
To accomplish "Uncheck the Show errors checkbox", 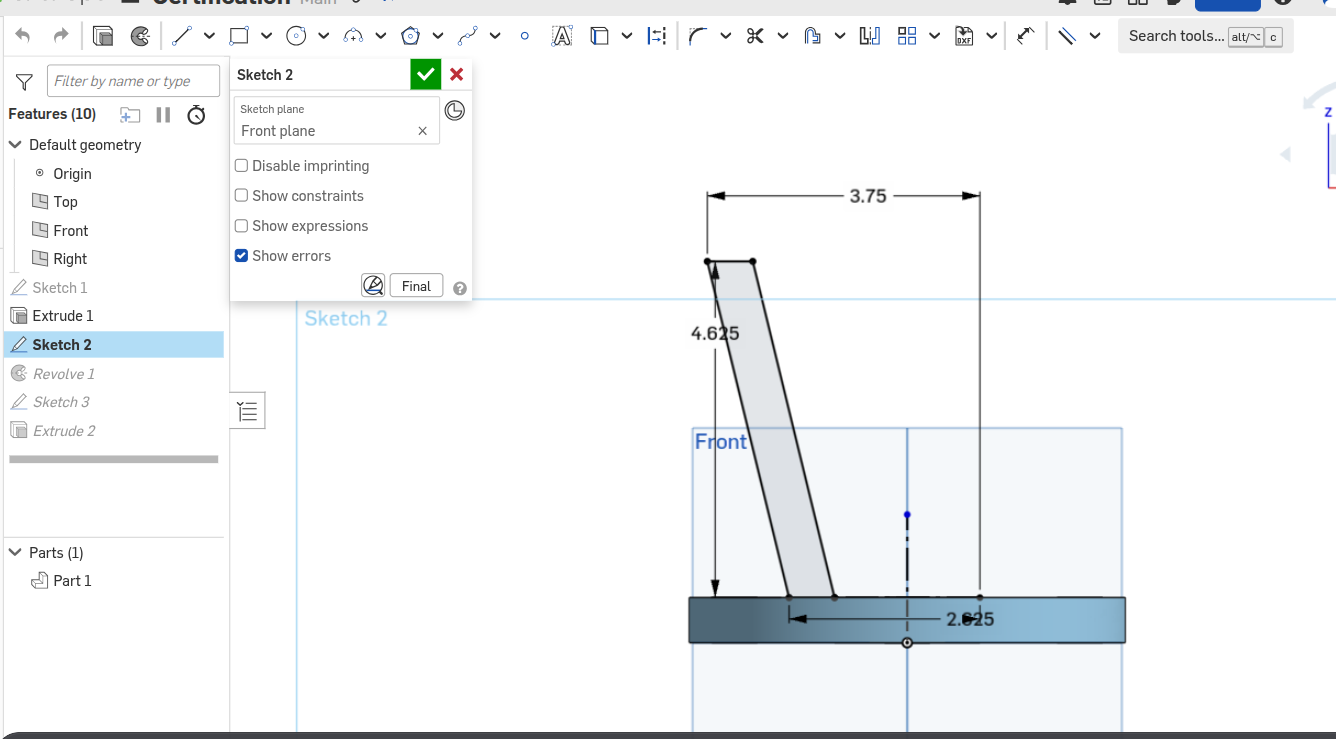I will click(241, 256).
